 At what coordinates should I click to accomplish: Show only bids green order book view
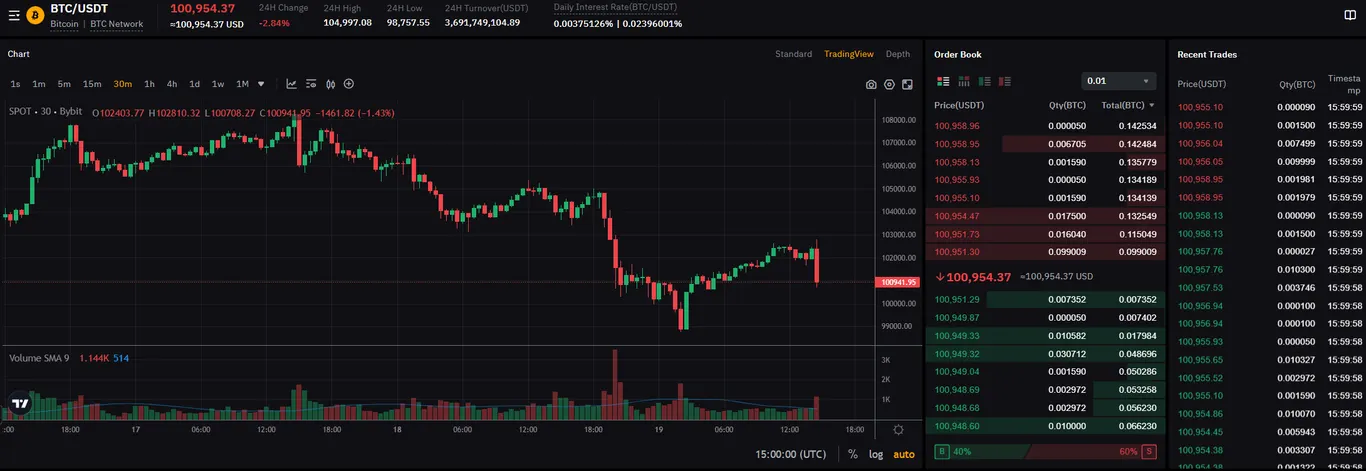tap(984, 81)
